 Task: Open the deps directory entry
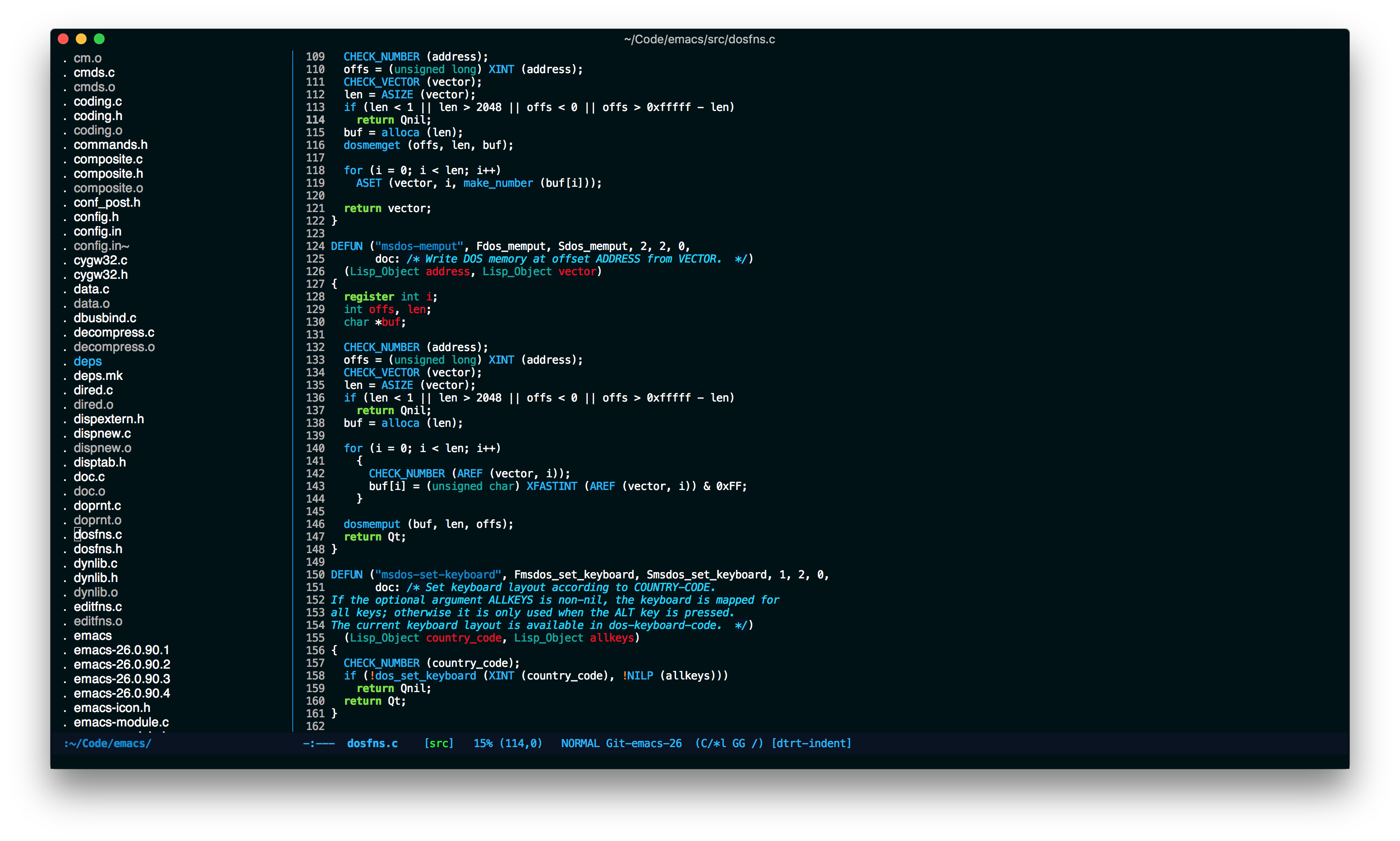pyautogui.click(x=87, y=361)
